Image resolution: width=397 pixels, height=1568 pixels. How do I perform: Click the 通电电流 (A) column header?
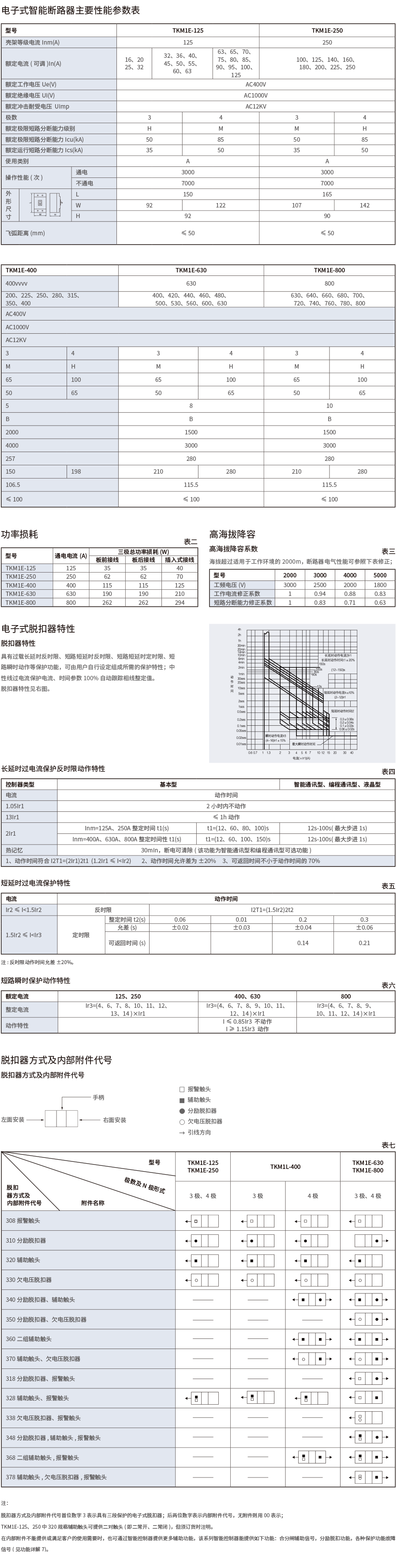point(71,556)
